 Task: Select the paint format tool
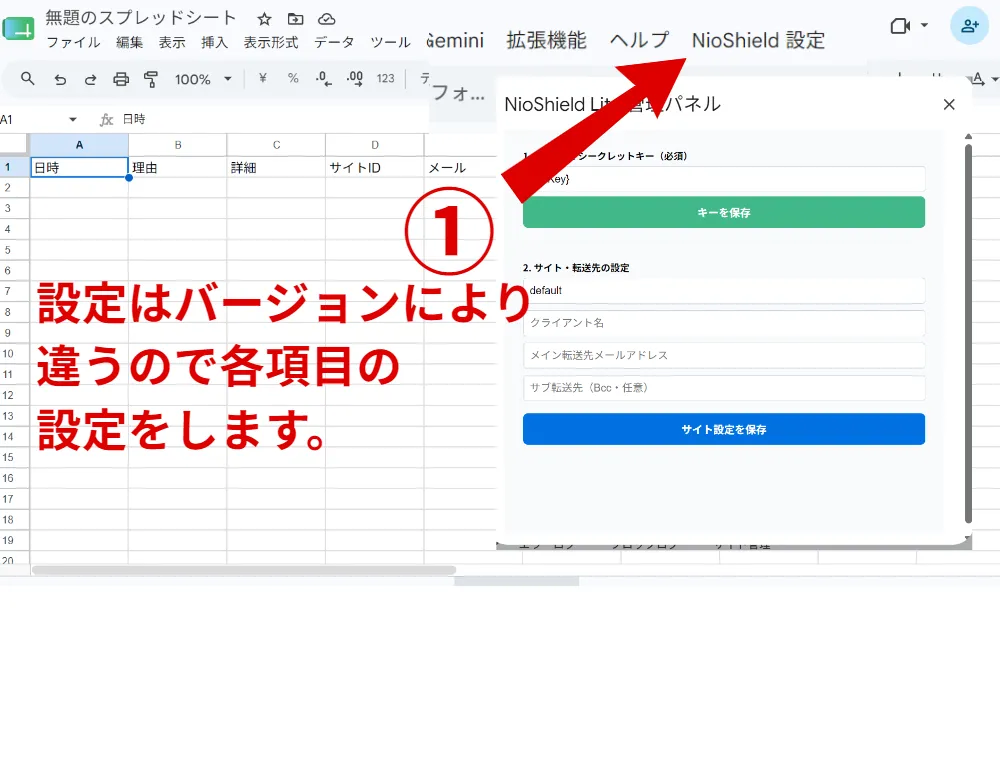(x=151, y=79)
